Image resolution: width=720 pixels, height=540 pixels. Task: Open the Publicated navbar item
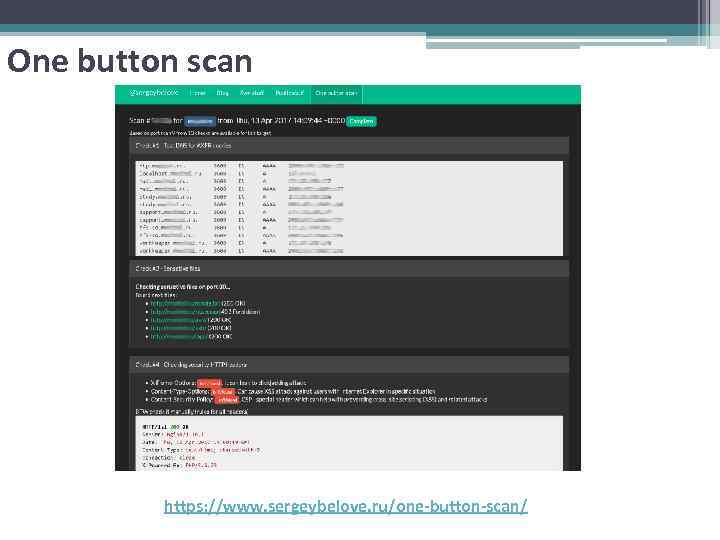289,93
